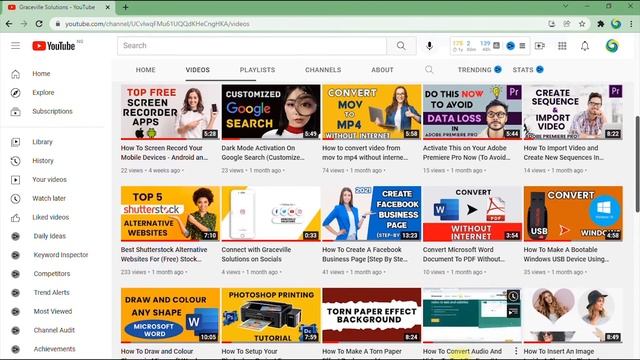640x360 pixels.
Task: Click the search magnifier button
Action: pyautogui.click(x=401, y=46)
